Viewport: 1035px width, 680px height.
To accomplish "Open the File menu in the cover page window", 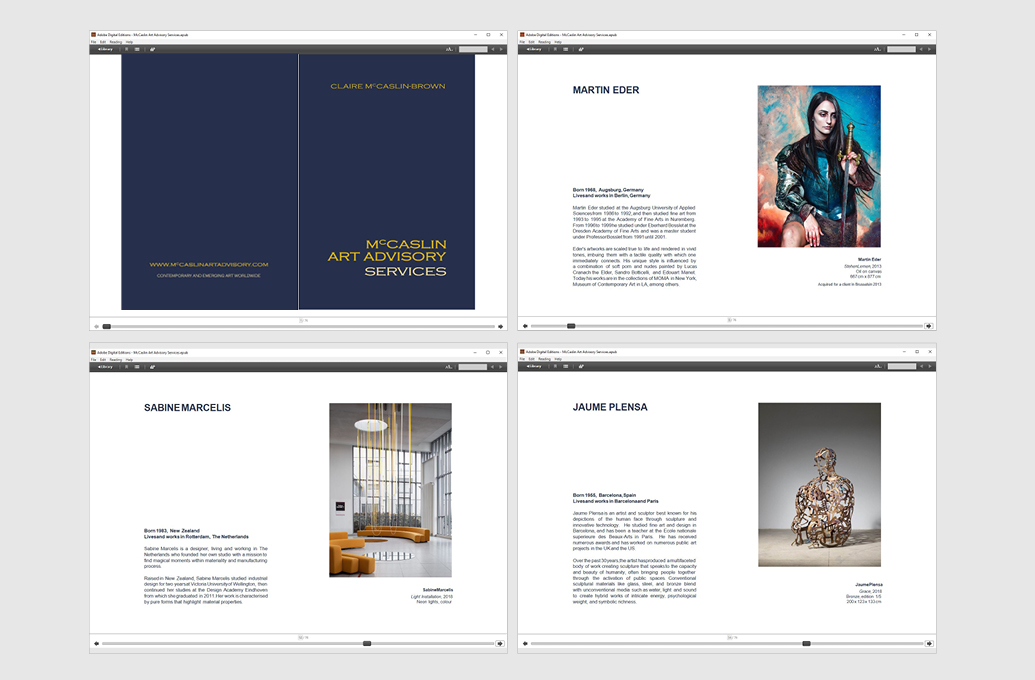I will [93, 42].
